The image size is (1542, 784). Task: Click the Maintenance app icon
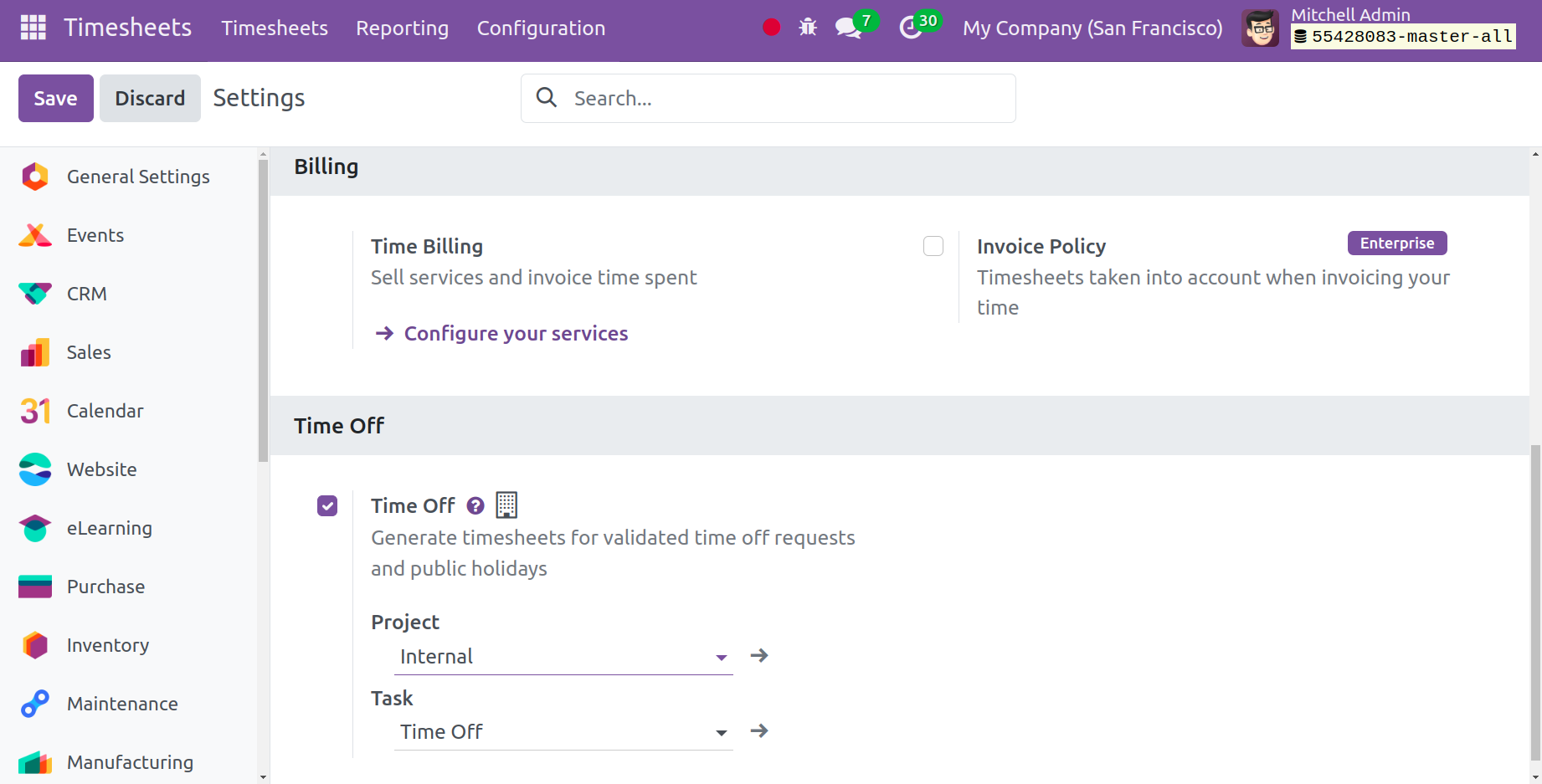point(35,704)
